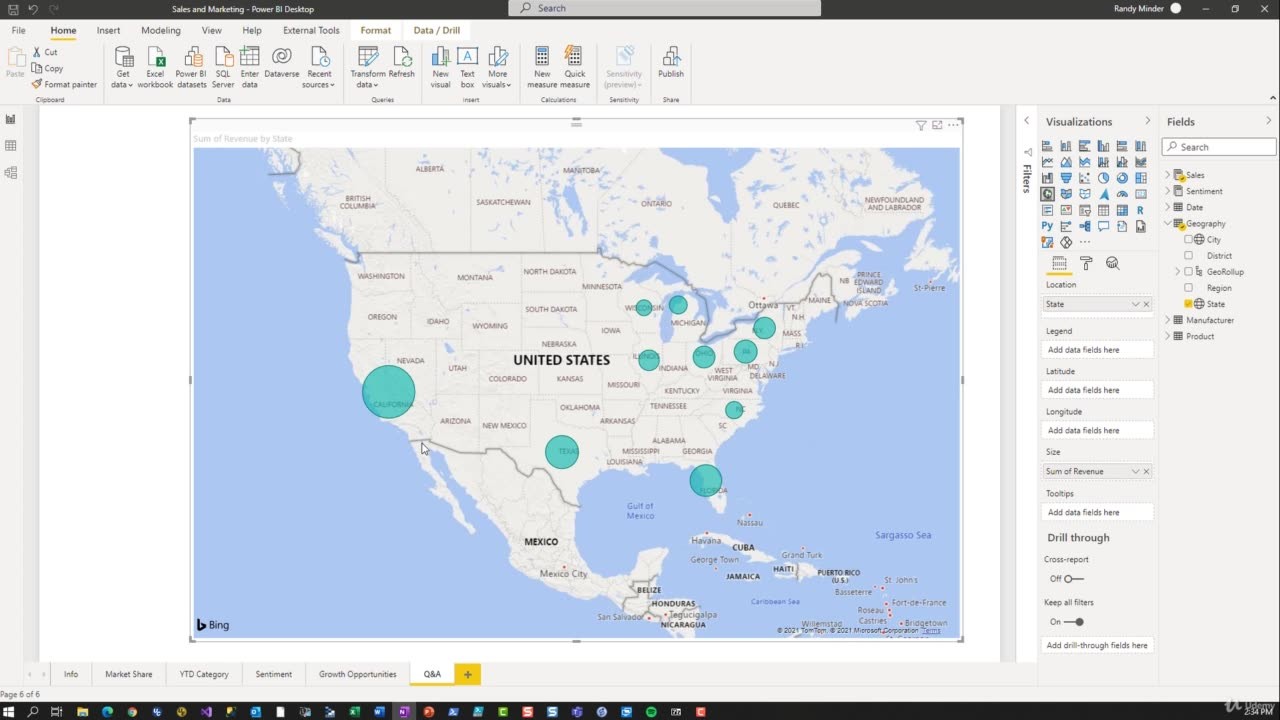1280x720 pixels.
Task: Switch to Data view in left sidebar
Action: (x=11, y=146)
